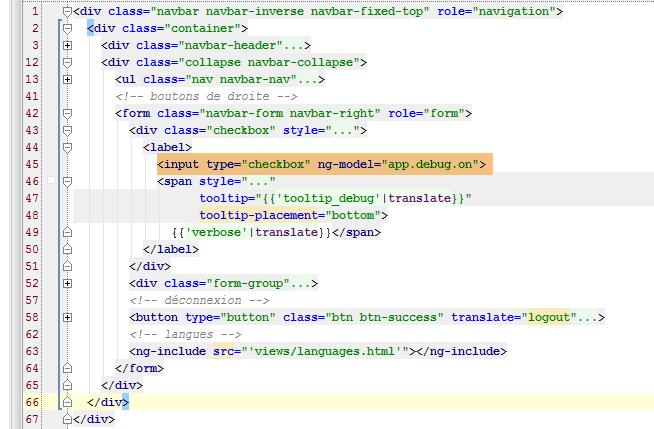The height and width of the screenshot is (429, 654).
Task: Collapse the navbar-form element on line 42
Action: 67,113
